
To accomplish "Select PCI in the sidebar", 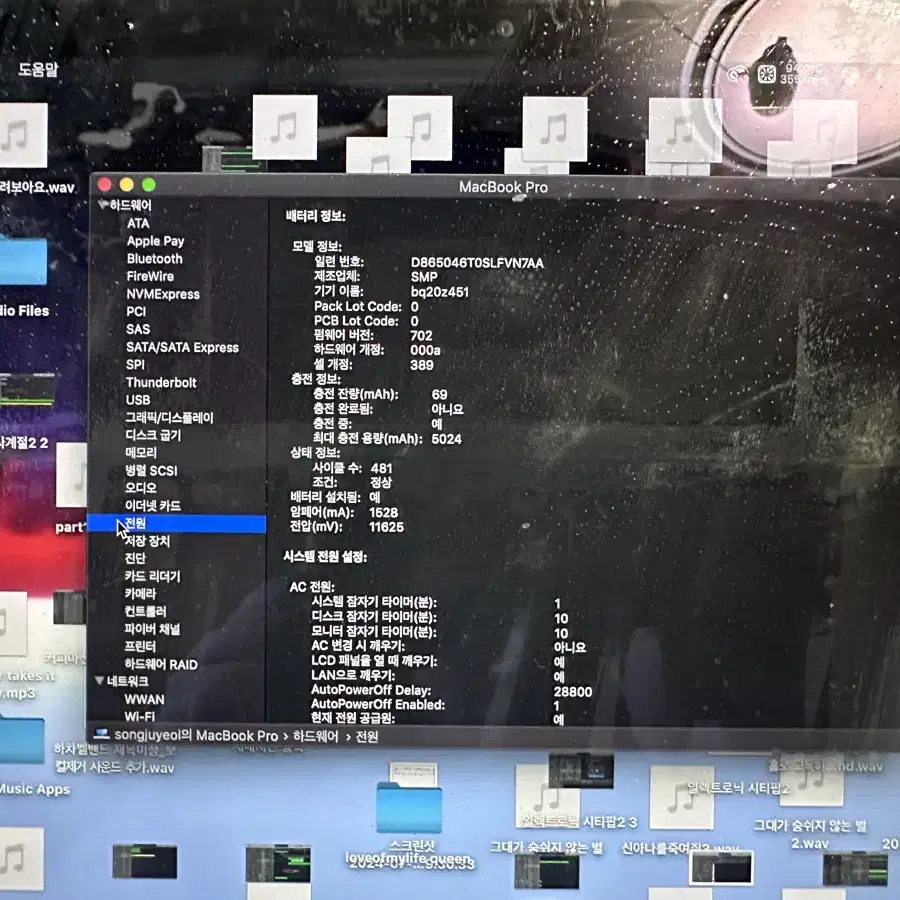I will (136, 311).
